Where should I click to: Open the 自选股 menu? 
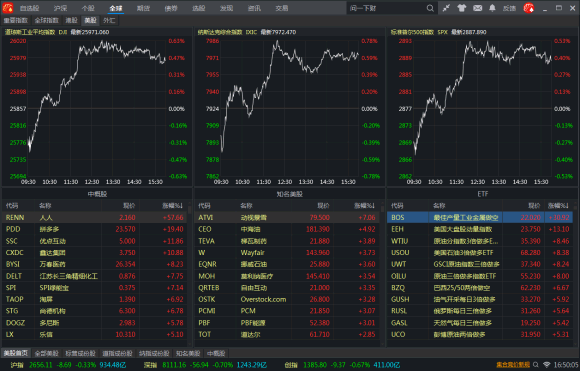[29, 8]
